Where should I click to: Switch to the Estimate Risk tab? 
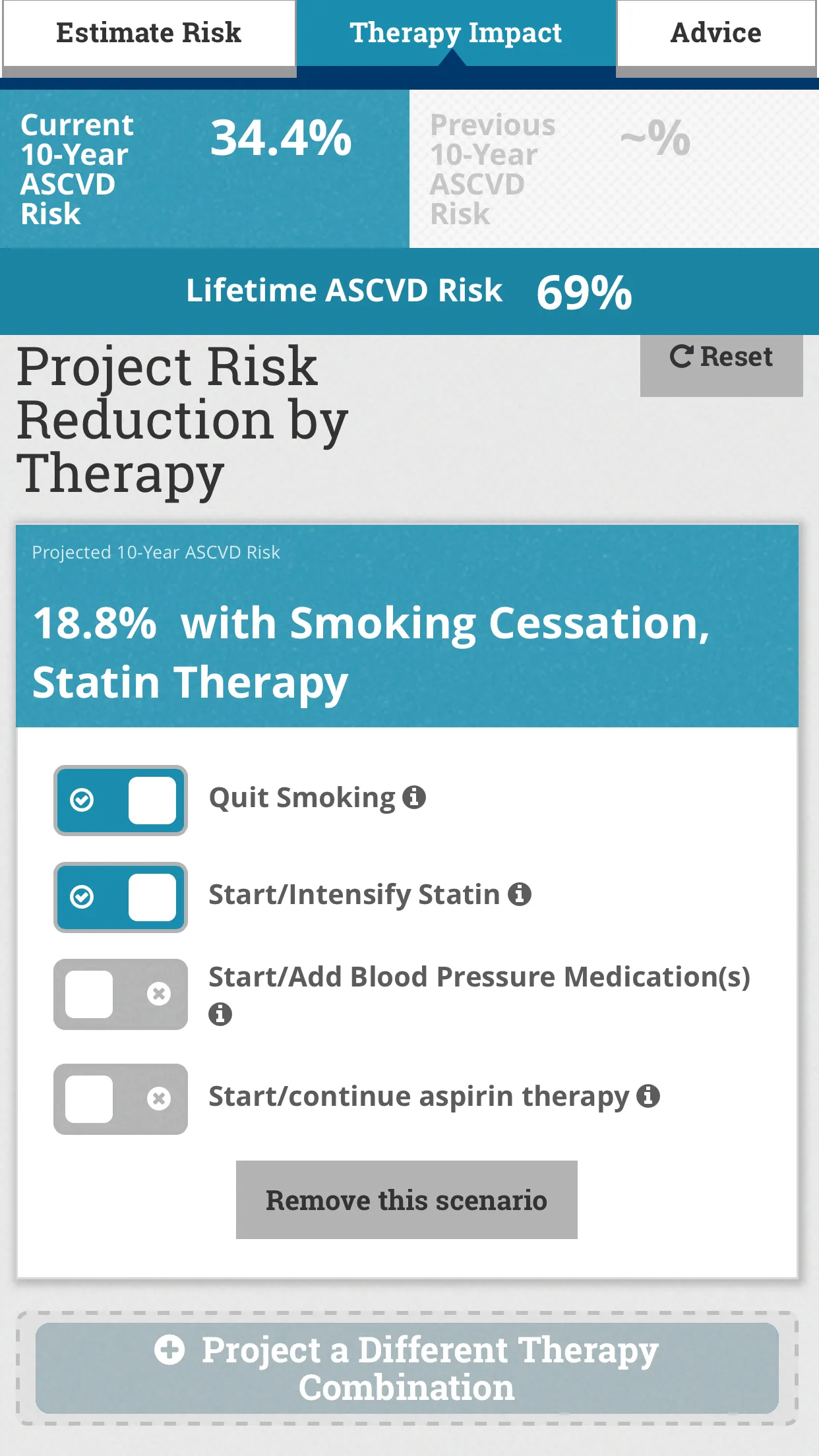(148, 32)
